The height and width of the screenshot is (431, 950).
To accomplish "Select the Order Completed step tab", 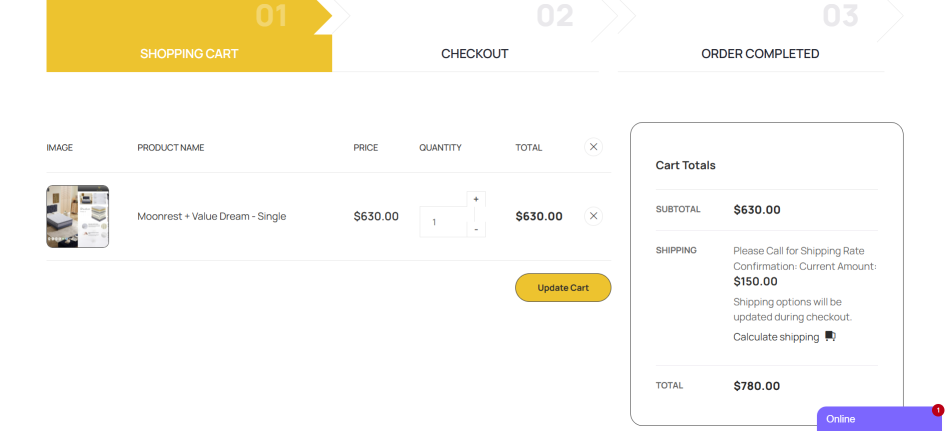I will (760, 54).
